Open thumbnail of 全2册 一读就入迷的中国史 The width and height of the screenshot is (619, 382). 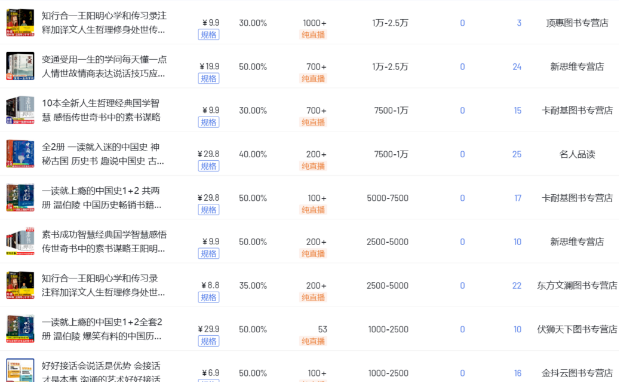click(20, 154)
